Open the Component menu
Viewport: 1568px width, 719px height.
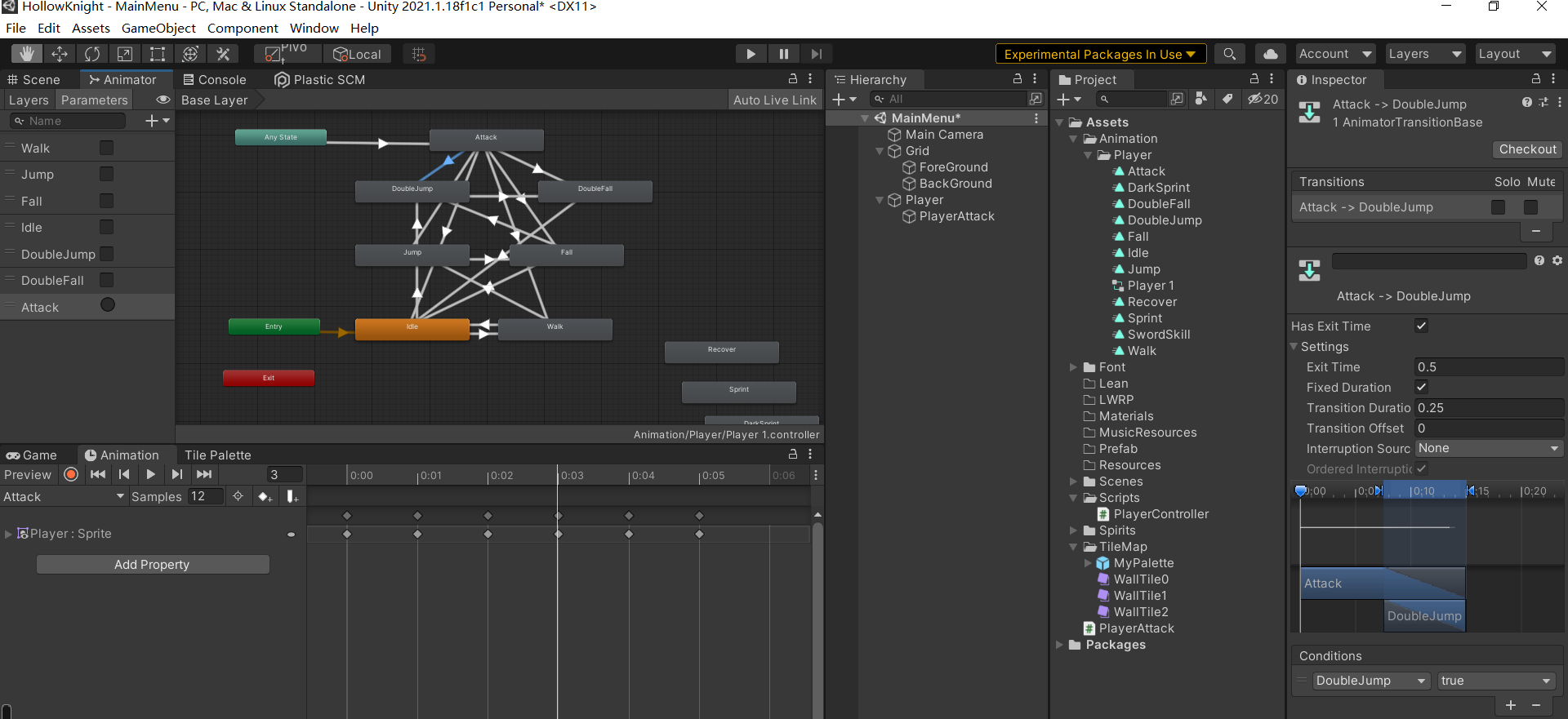(243, 28)
